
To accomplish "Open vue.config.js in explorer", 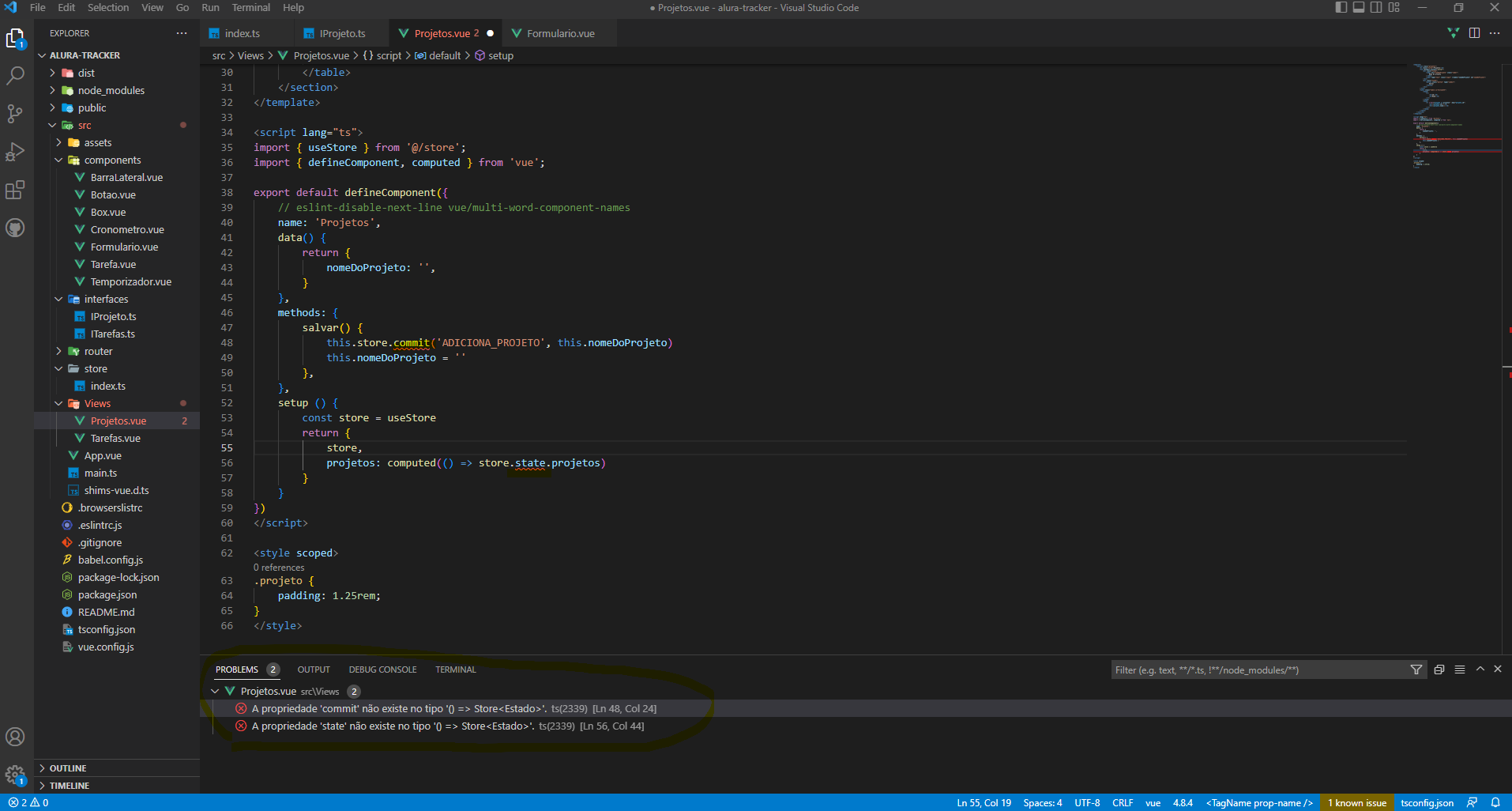I will (106, 647).
